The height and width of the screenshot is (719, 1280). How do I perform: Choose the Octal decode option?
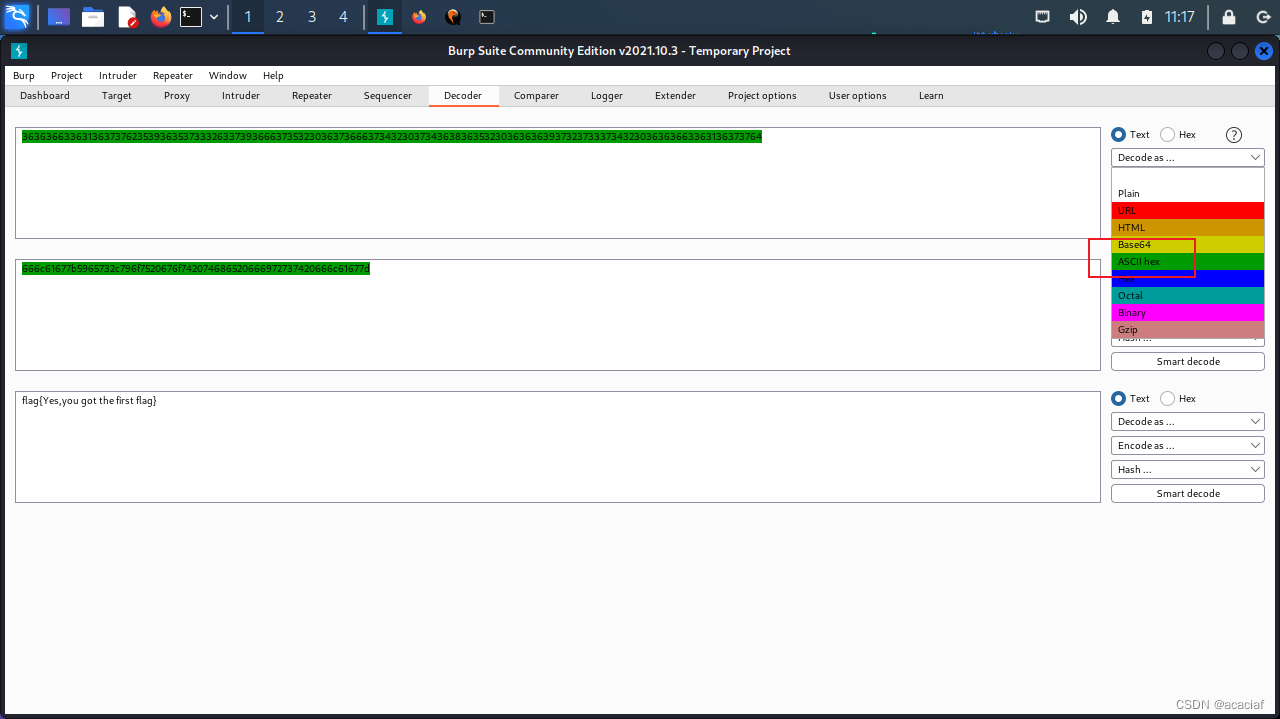[x=1188, y=296]
